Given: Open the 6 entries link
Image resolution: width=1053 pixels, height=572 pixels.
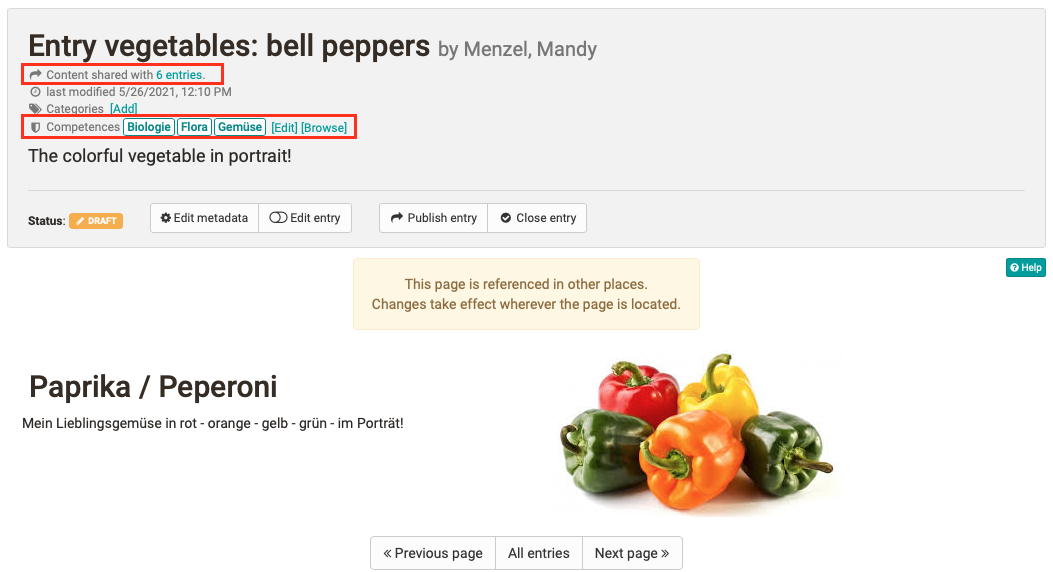Looking at the screenshot, I should coord(180,75).
